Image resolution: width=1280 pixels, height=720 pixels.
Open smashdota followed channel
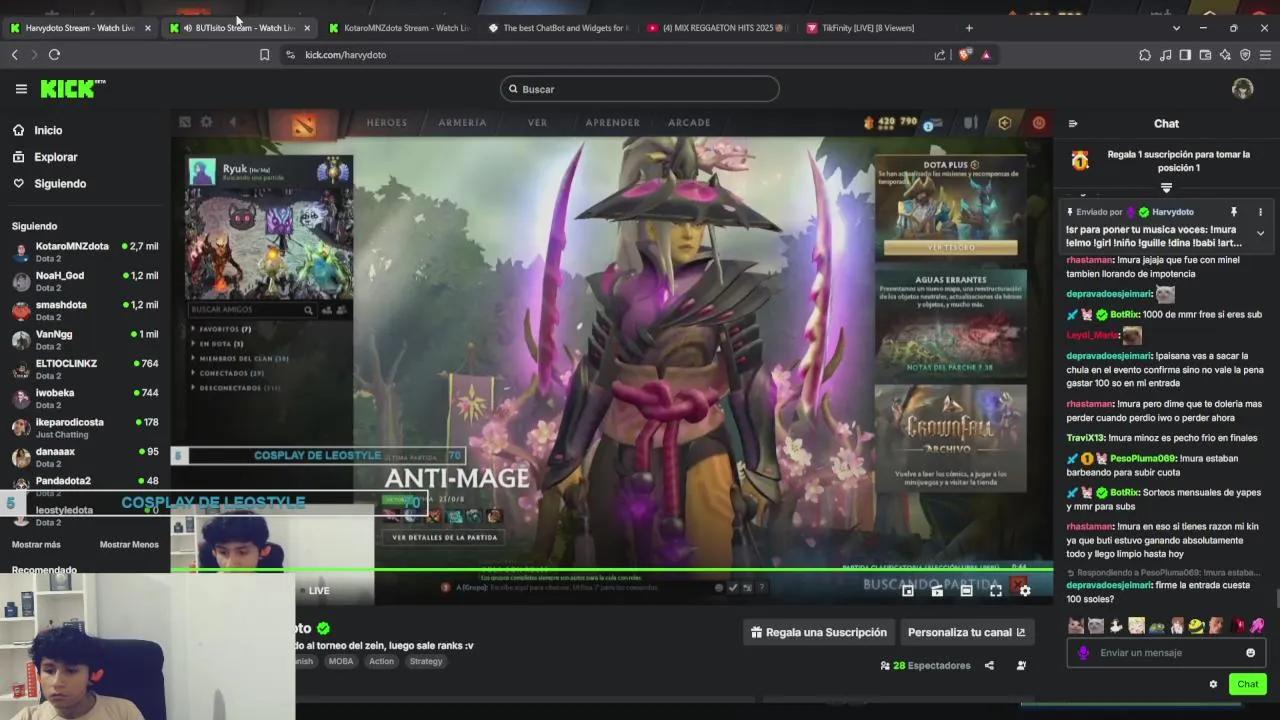pyautogui.click(x=85, y=310)
